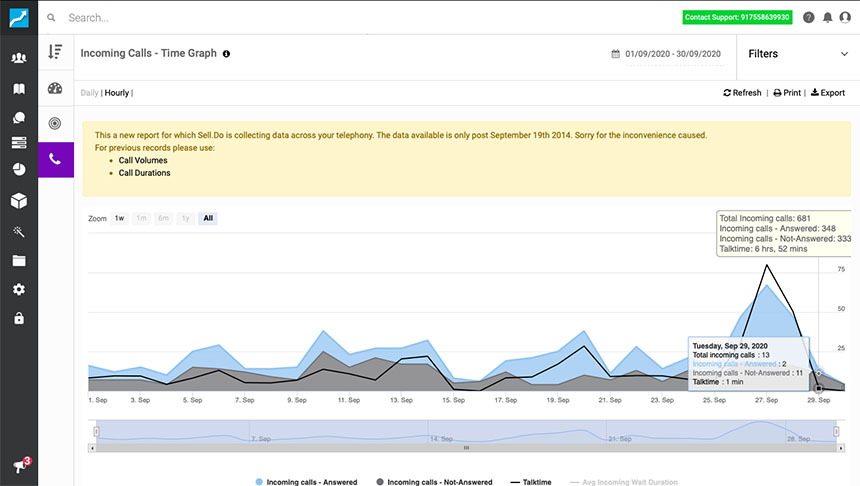Set zoom to 1m
The width and height of the screenshot is (860, 486).
point(142,218)
